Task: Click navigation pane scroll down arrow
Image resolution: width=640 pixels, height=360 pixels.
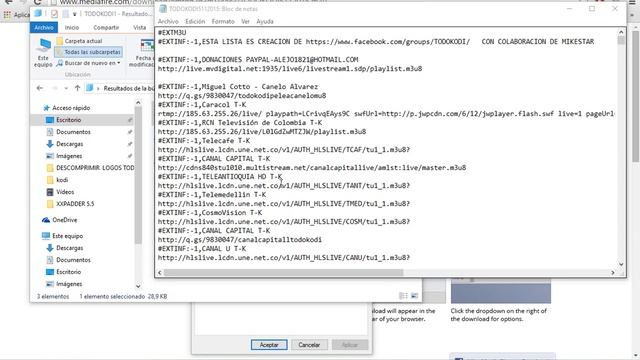Action: (x=138, y=286)
